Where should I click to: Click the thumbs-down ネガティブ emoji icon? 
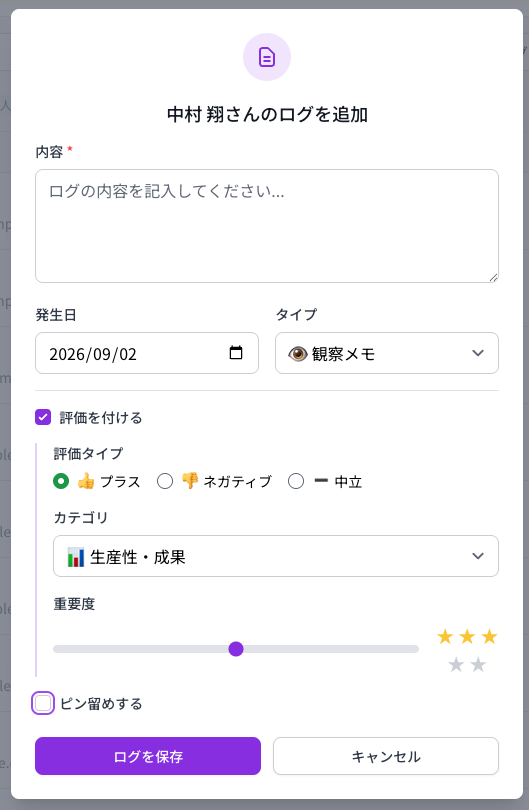click(x=190, y=481)
